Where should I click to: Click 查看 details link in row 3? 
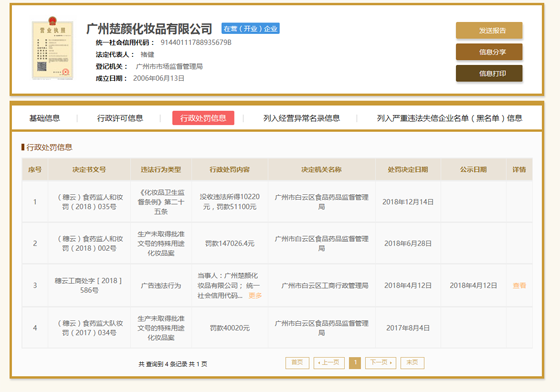pos(519,285)
